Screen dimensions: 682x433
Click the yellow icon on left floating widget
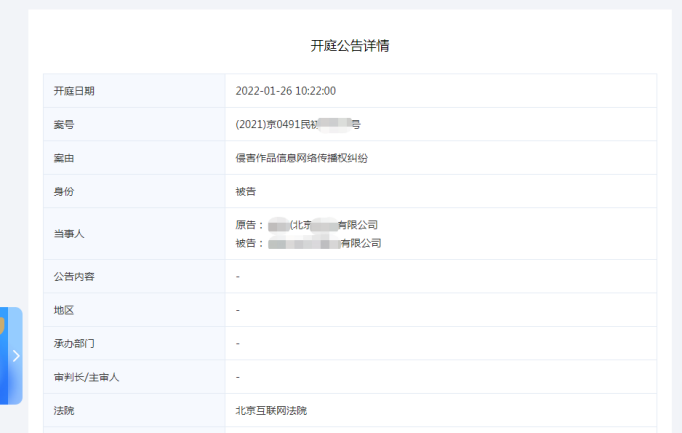(3, 326)
